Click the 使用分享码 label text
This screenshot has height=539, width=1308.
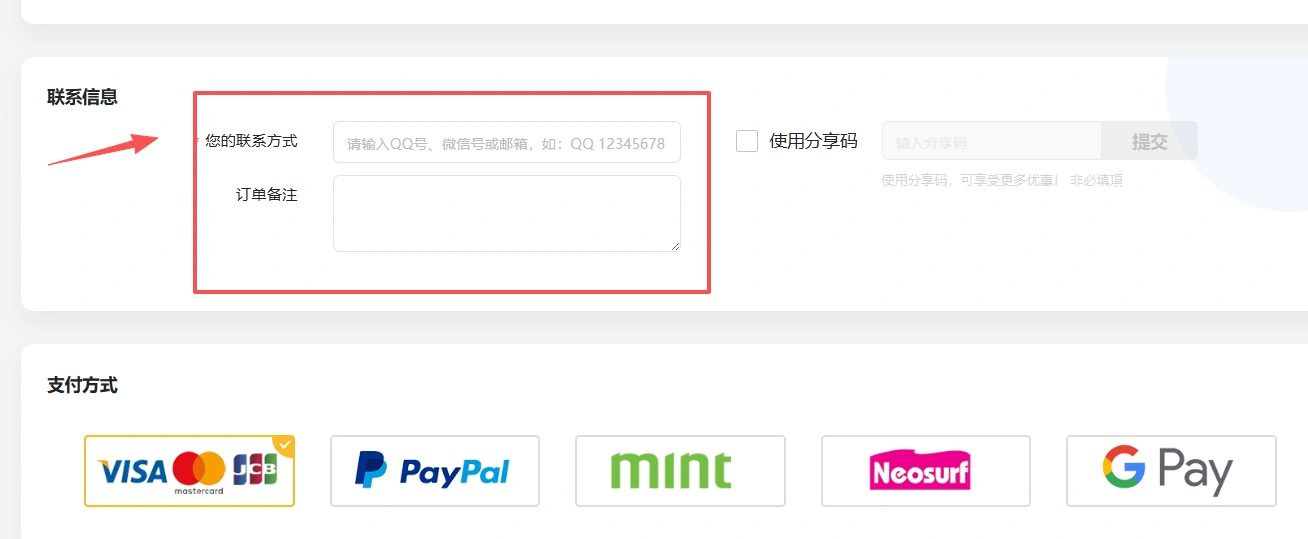813,141
